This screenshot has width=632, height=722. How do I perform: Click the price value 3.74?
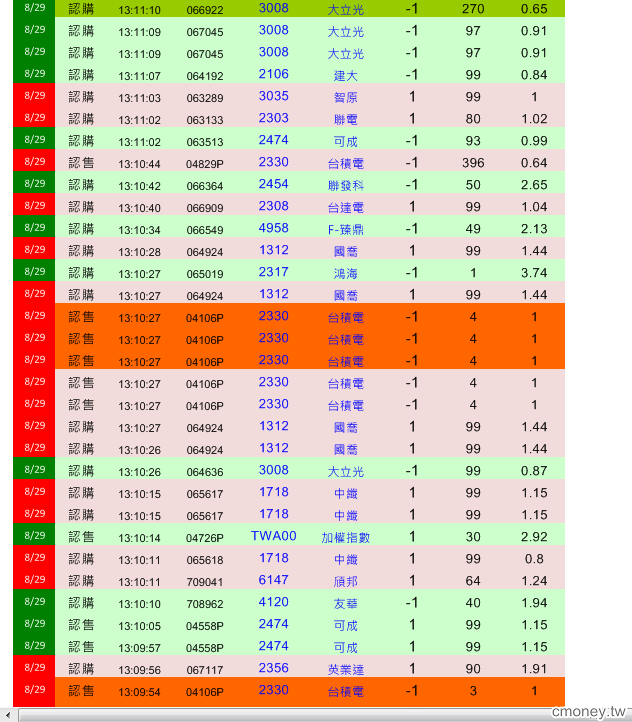coord(534,273)
